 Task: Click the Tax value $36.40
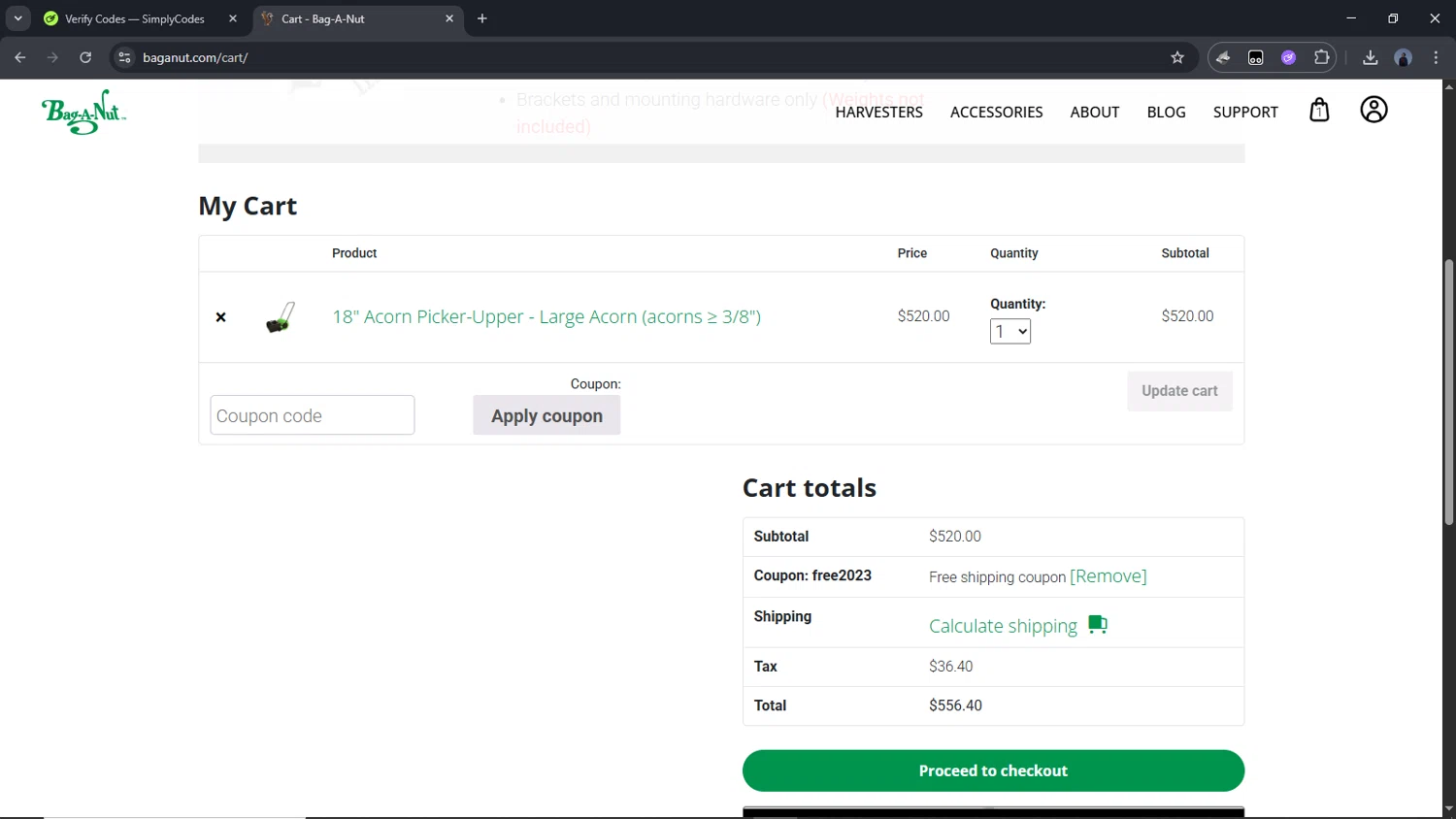click(950, 667)
